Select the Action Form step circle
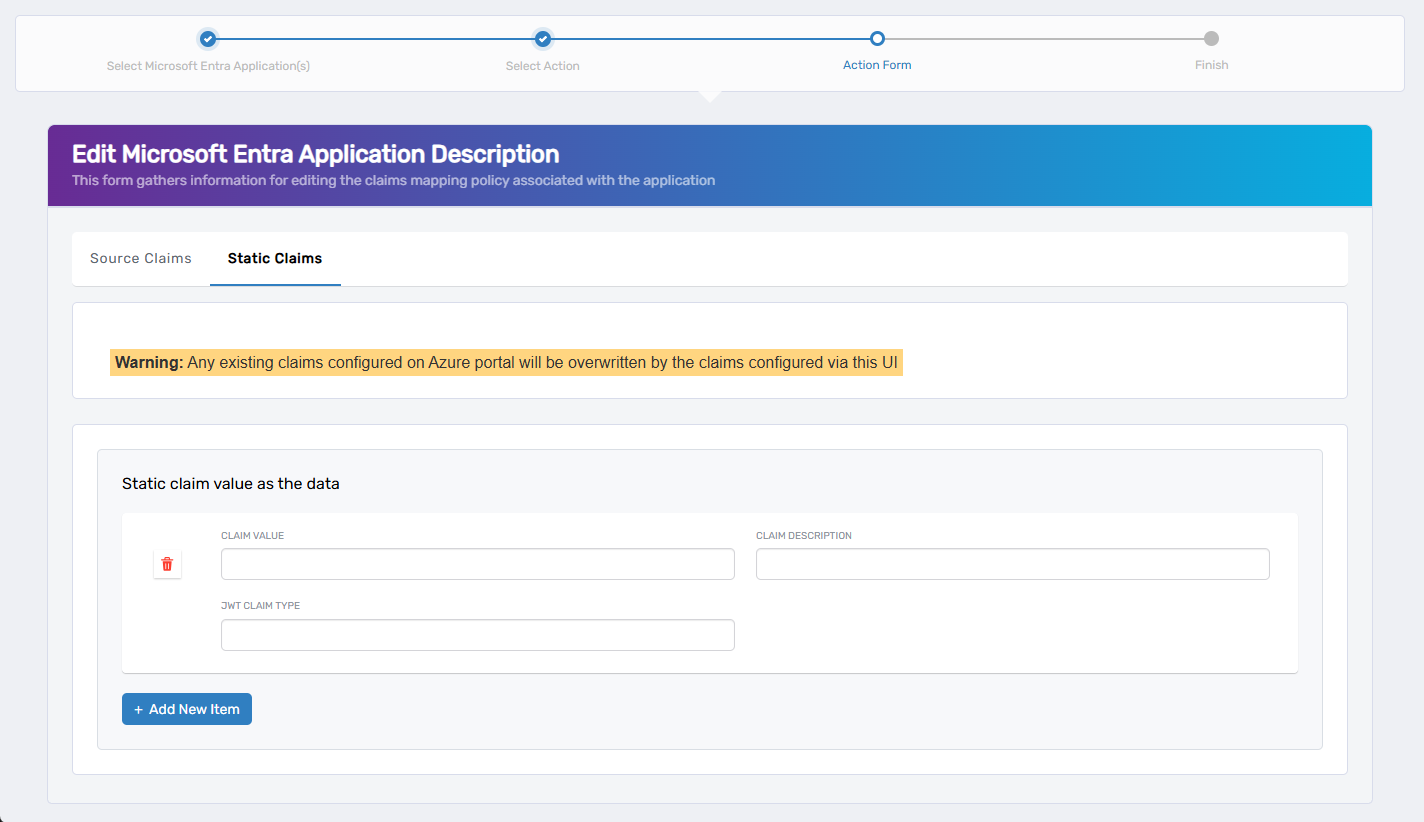The width and height of the screenshot is (1424, 822). (877, 39)
